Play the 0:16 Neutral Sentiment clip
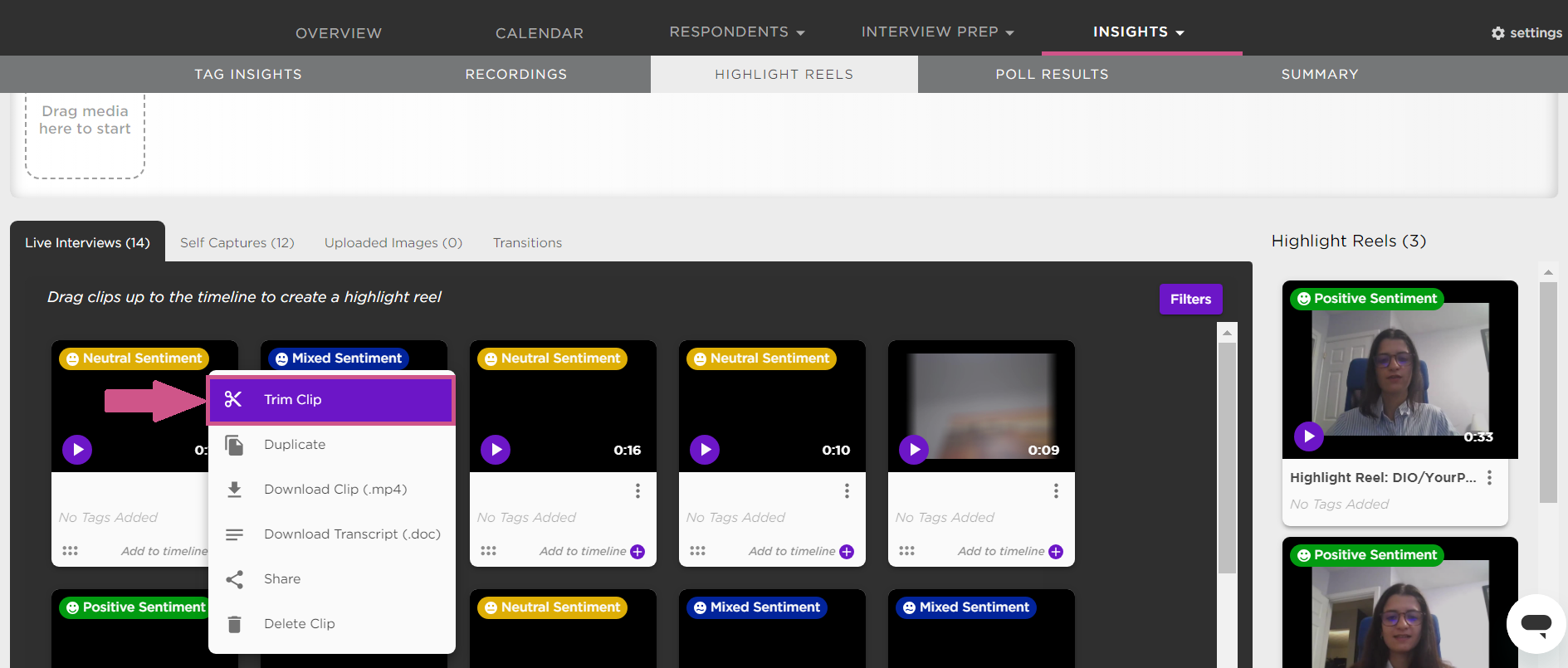This screenshot has height=668, width=1568. 496,450
